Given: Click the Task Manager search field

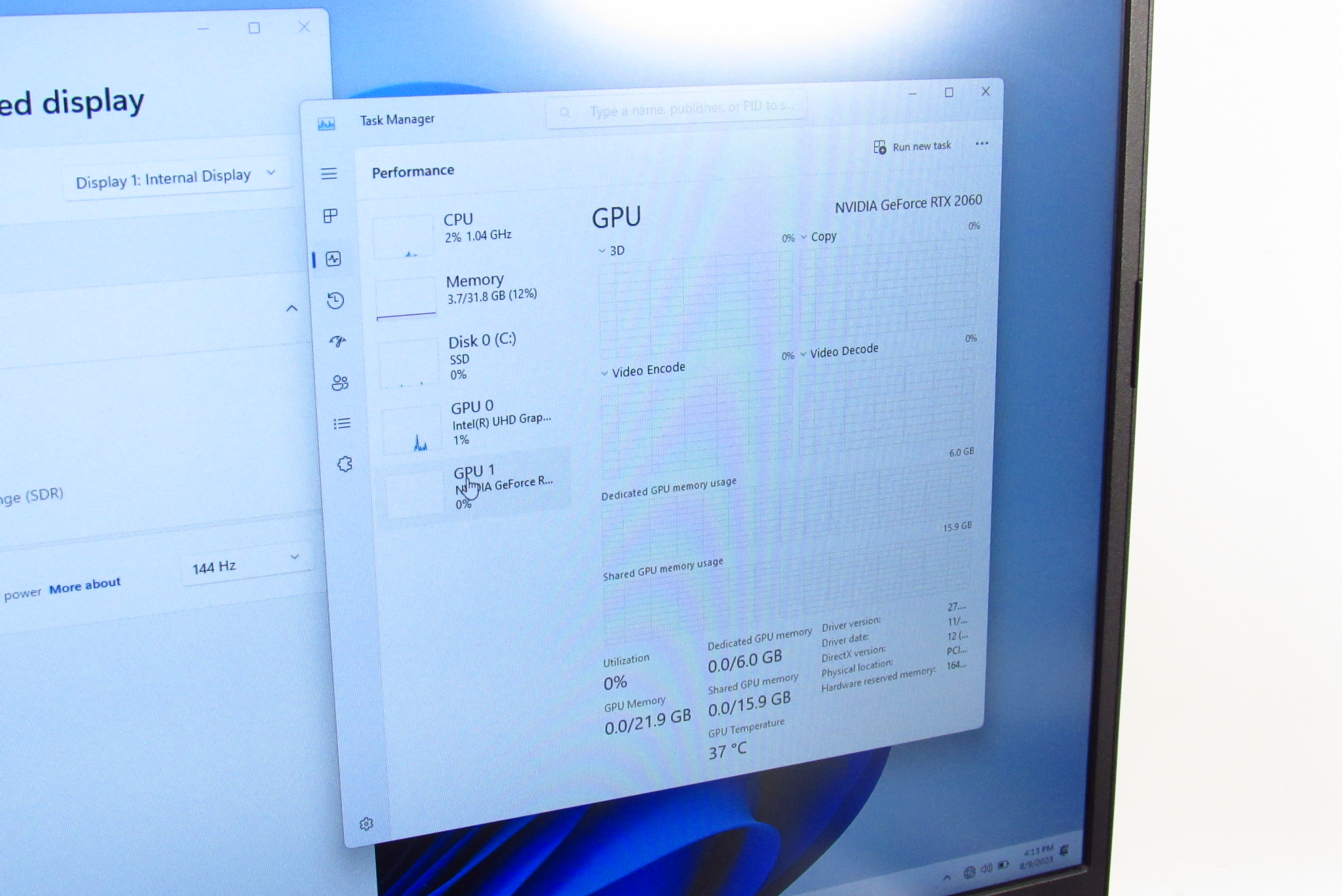Looking at the screenshot, I should coord(681,110).
